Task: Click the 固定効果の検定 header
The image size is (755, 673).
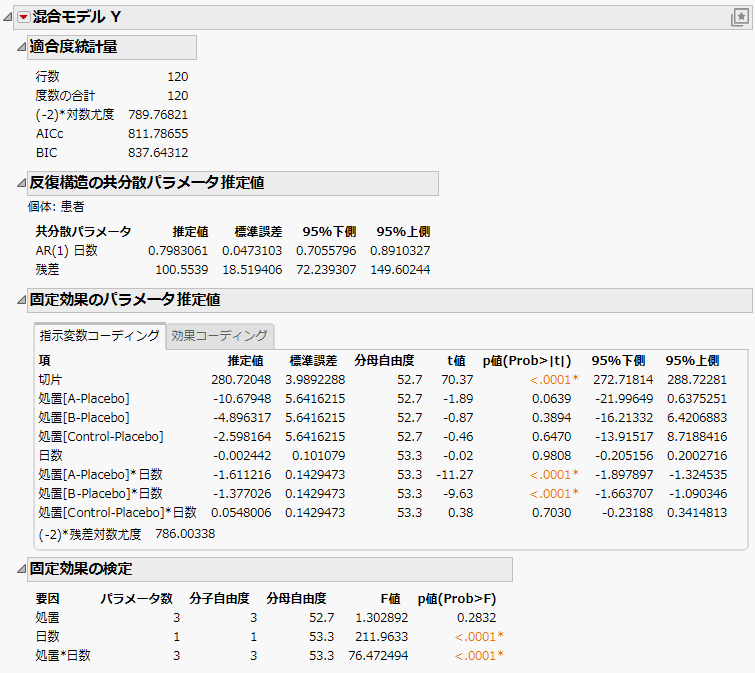Action: [x=270, y=569]
